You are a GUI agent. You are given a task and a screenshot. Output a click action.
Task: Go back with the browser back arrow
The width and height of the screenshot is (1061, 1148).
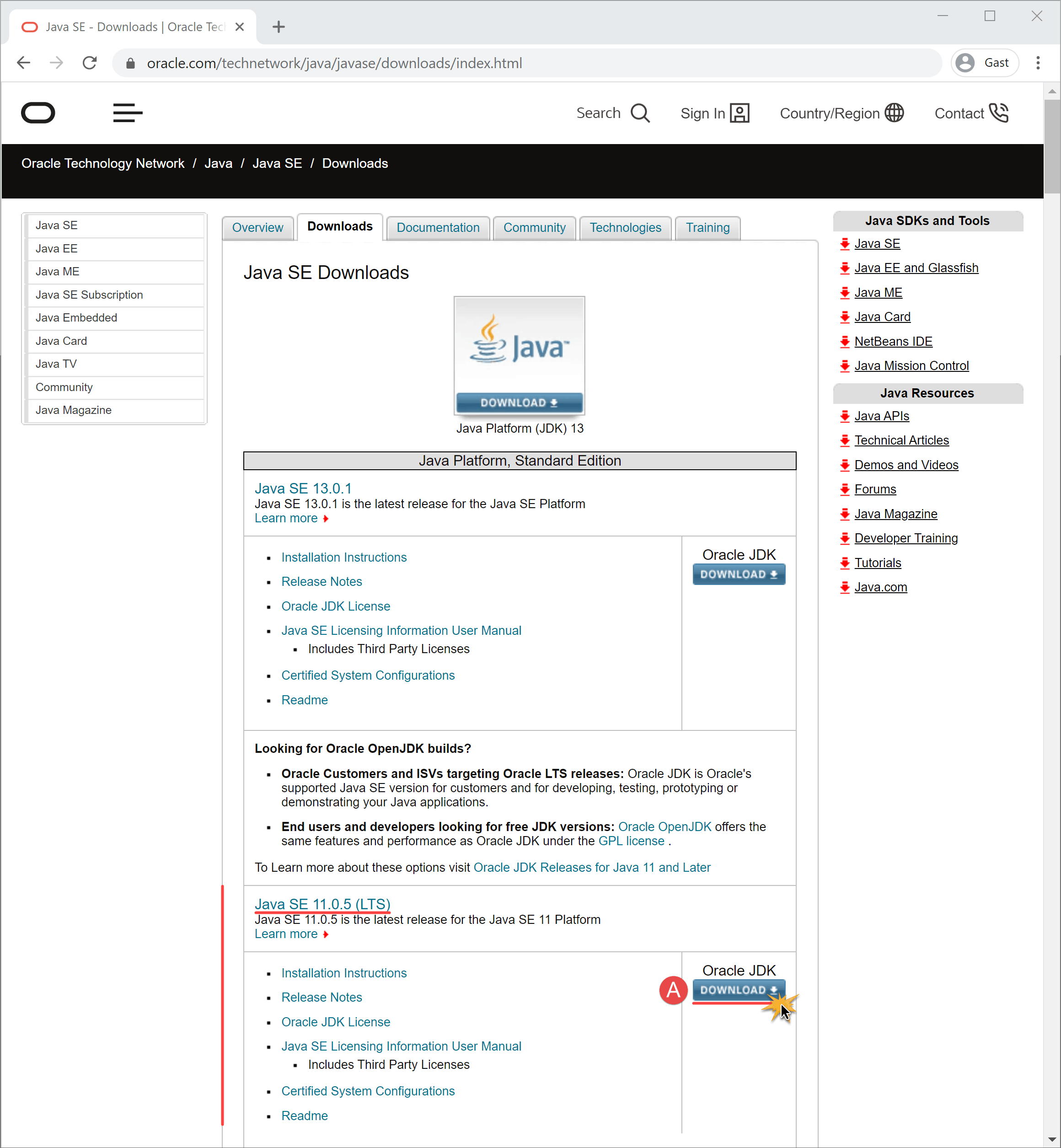pyautogui.click(x=23, y=63)
